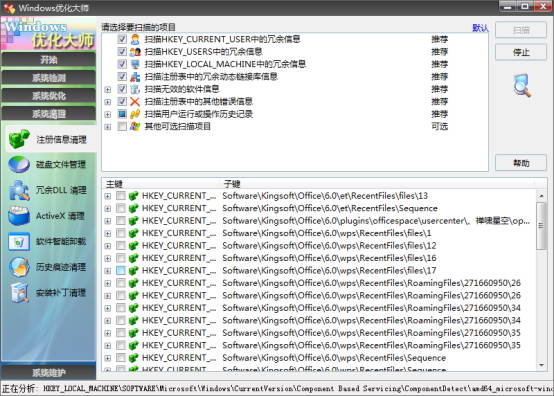Click green registry icon for wps\RecentFiles\files\17
Screen dimensions: 554x396
pos(133,271)
